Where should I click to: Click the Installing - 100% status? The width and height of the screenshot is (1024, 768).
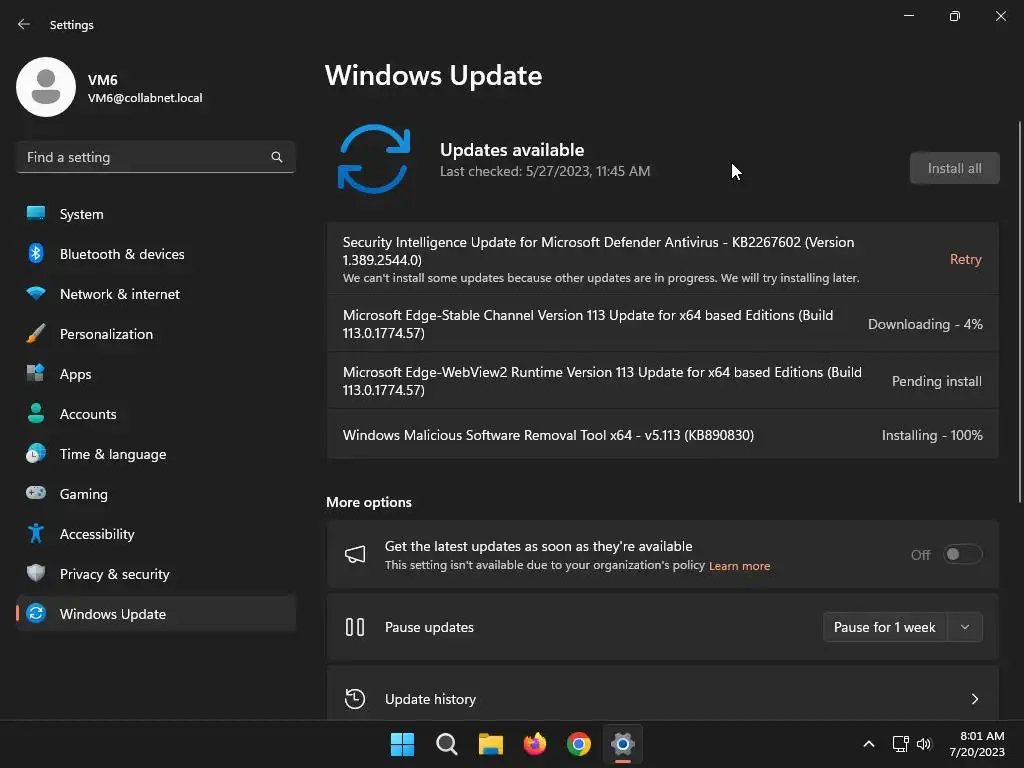932,435
